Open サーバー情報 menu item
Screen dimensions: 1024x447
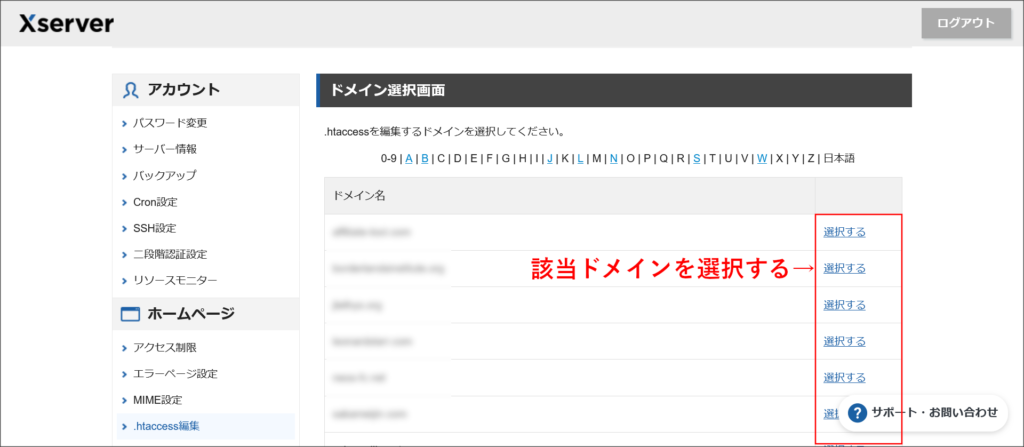point(165,149)
